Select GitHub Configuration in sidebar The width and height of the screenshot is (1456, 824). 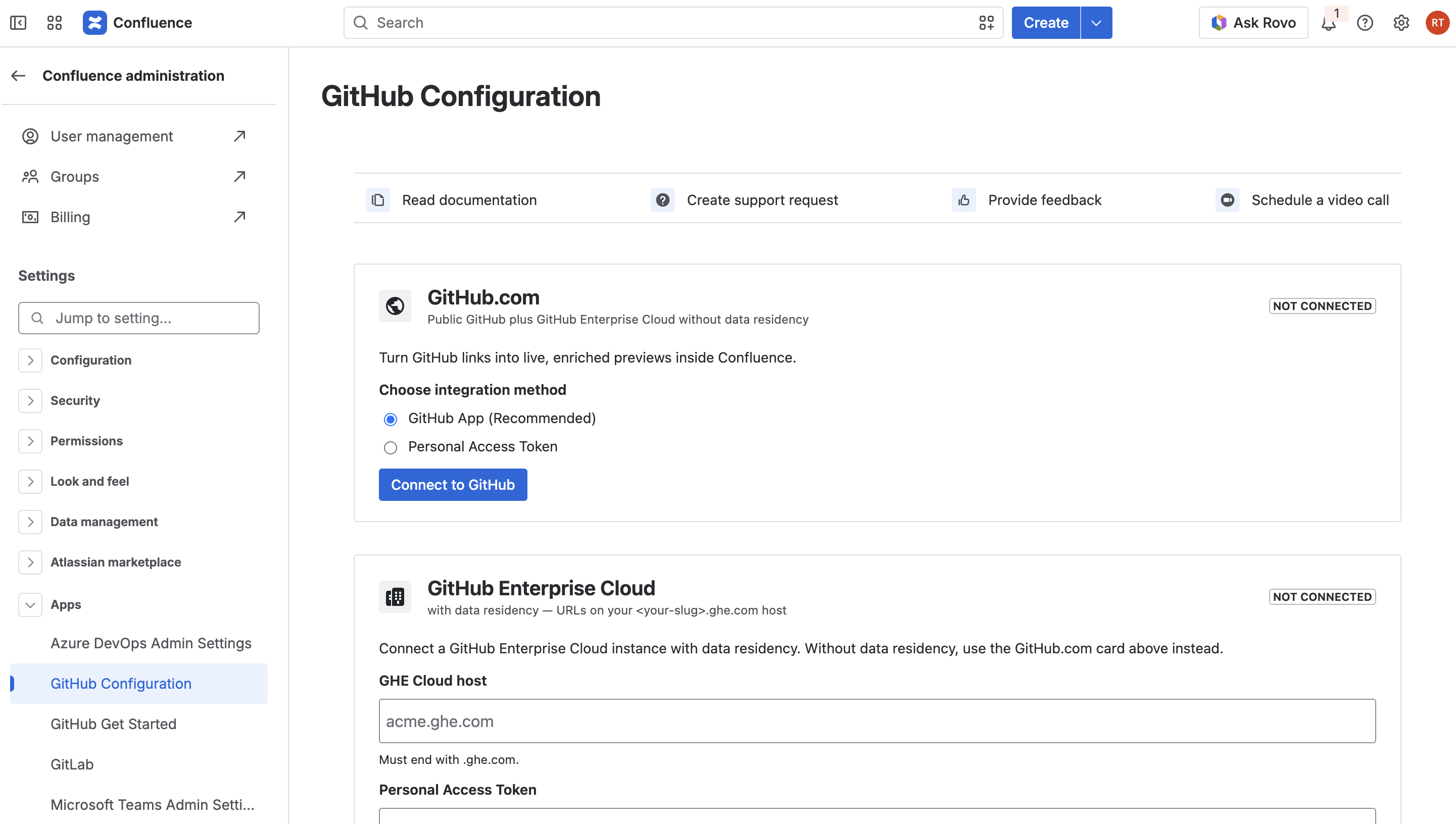pos(139,684)
